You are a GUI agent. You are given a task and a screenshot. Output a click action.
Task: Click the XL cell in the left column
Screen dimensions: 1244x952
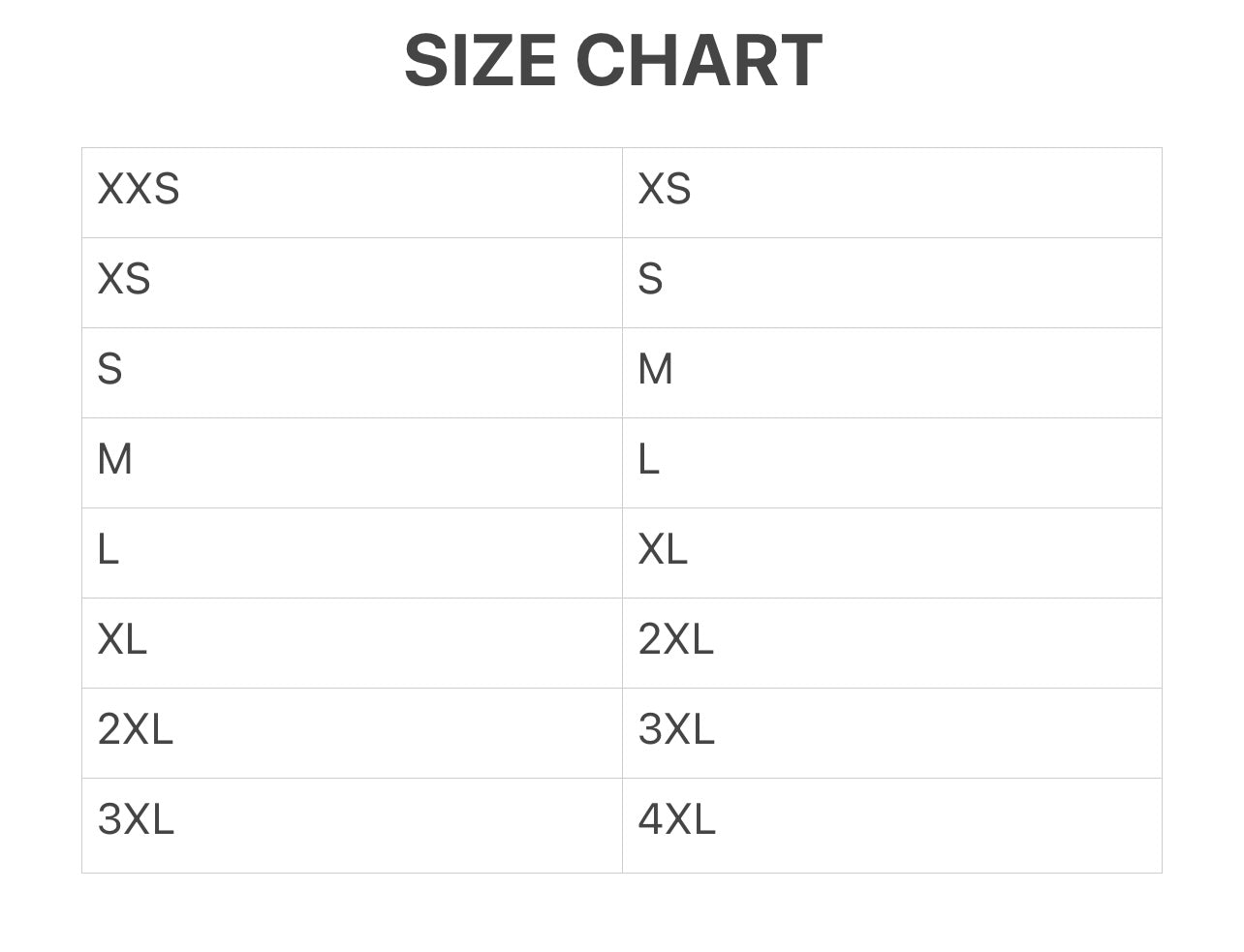pos(122,639)
